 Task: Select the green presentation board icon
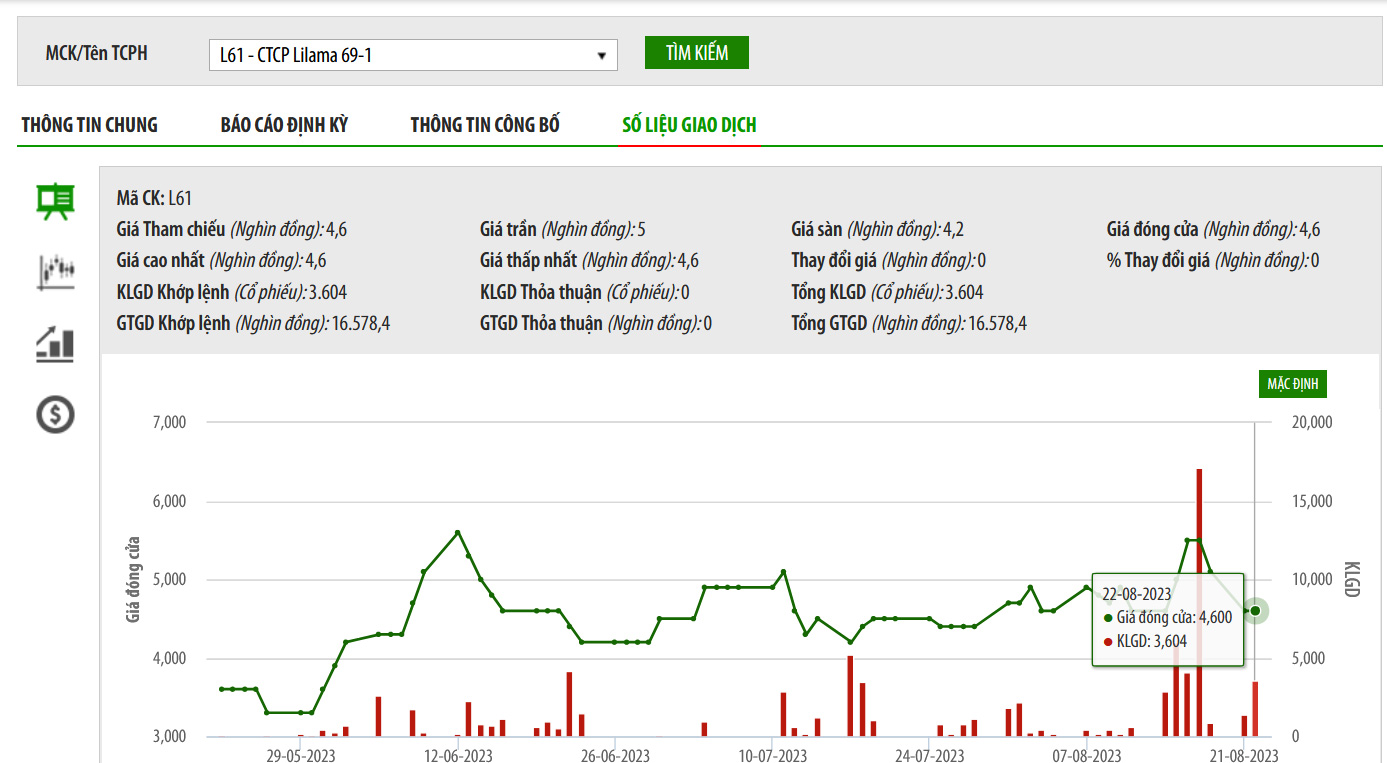click(x=55, y=201)
